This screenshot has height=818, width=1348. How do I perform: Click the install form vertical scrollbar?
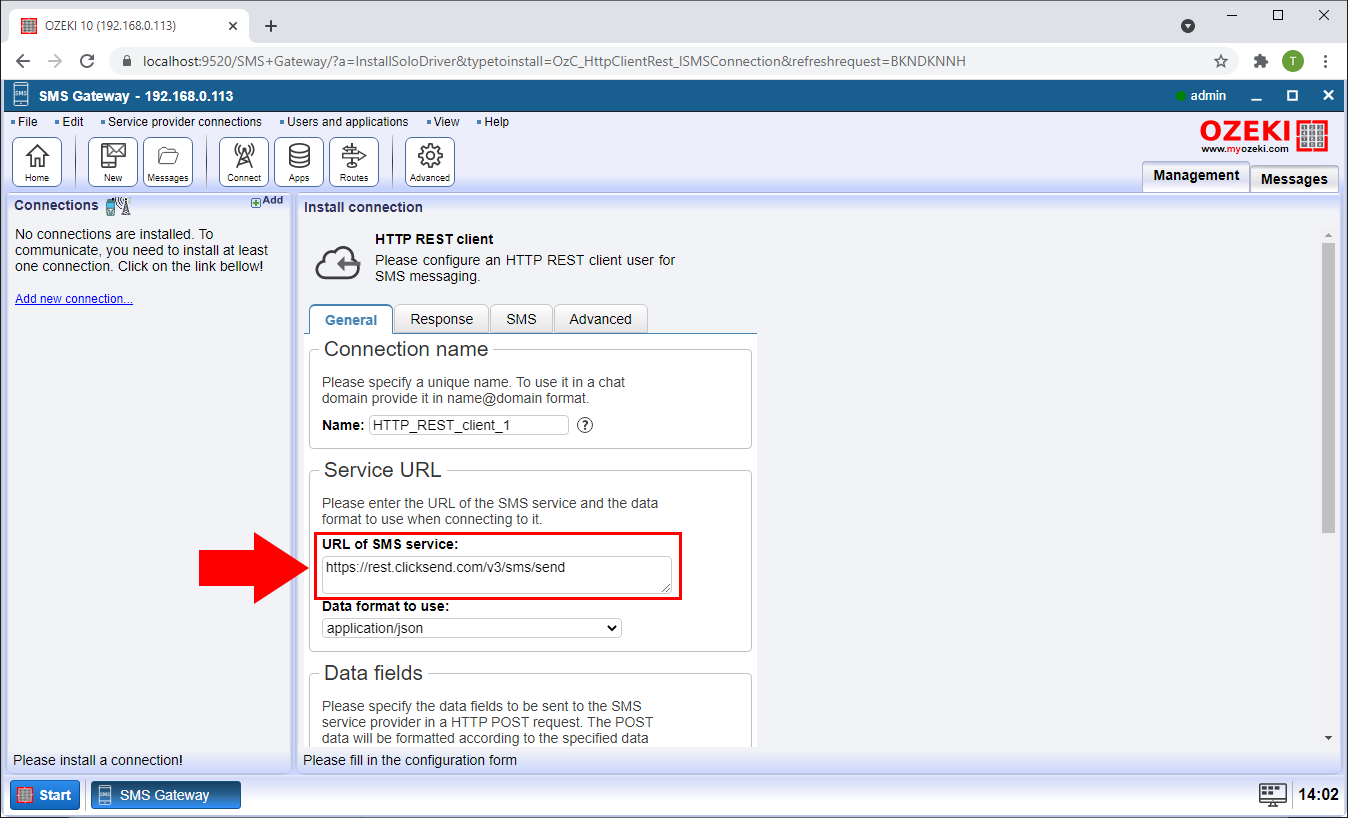(1328, 387)
